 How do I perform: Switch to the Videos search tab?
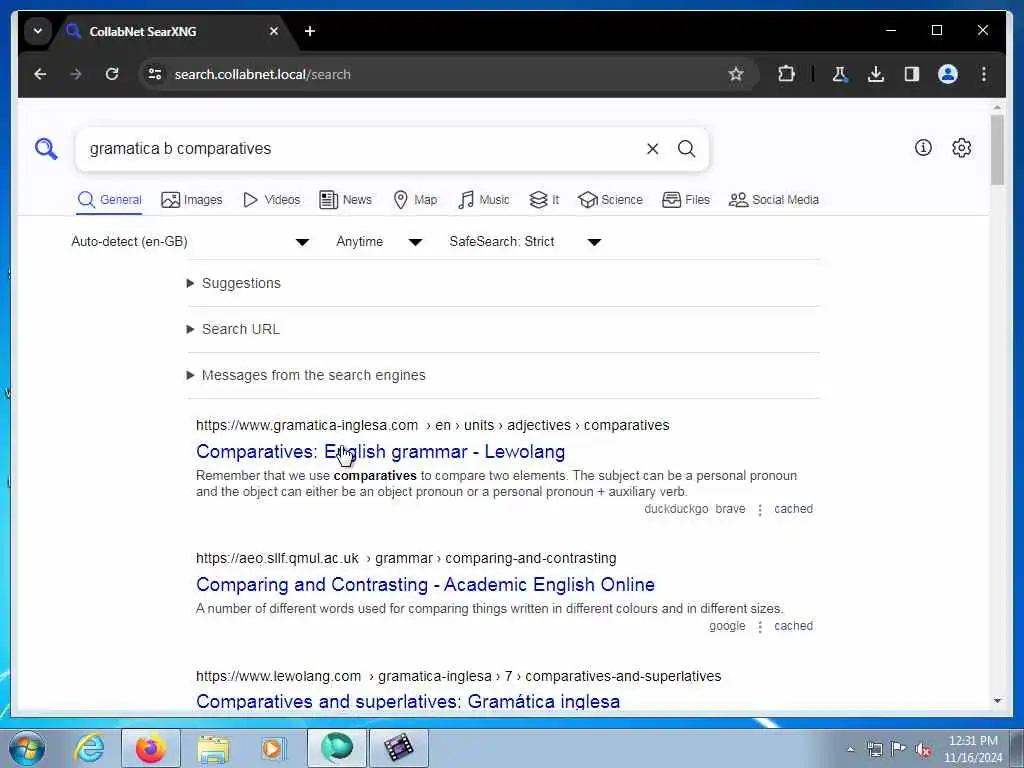271,200
